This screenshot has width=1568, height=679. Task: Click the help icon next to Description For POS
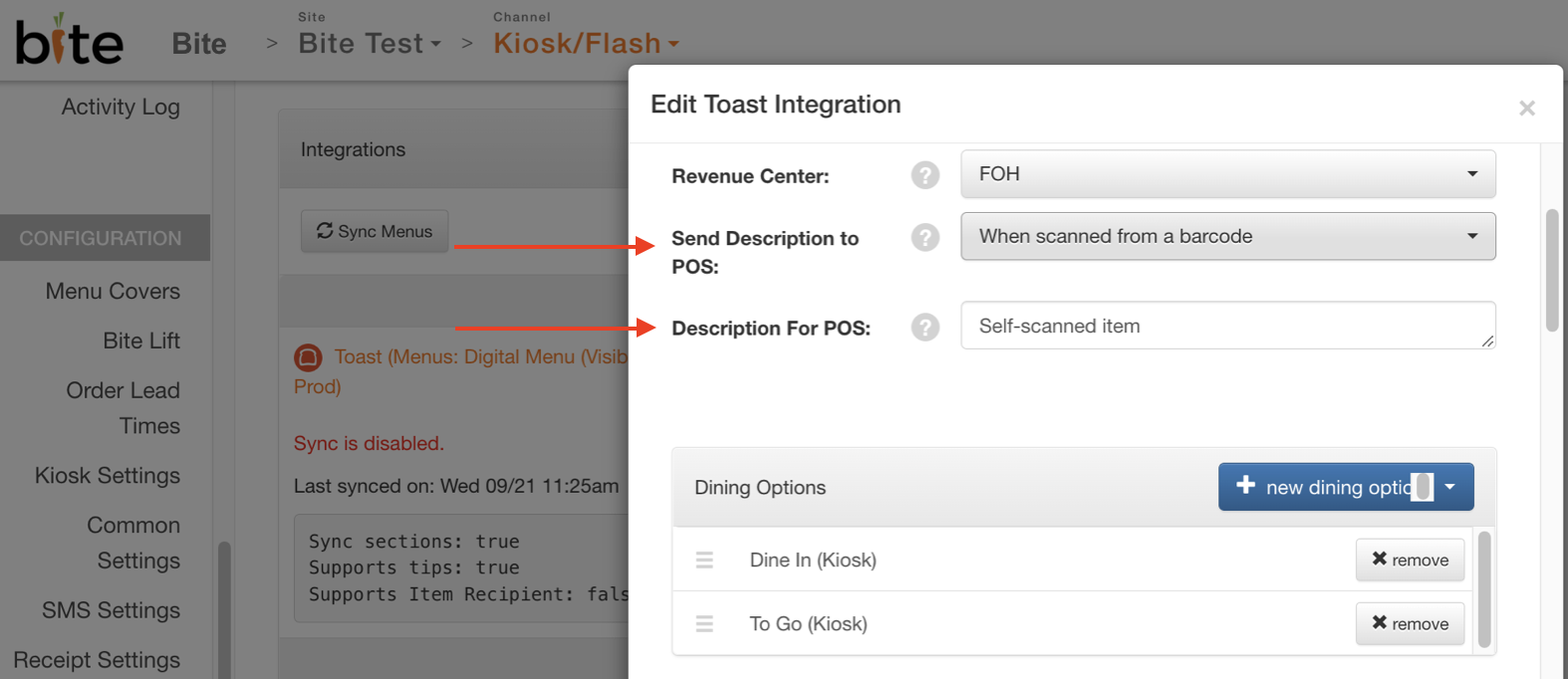[x=925, y=327]
